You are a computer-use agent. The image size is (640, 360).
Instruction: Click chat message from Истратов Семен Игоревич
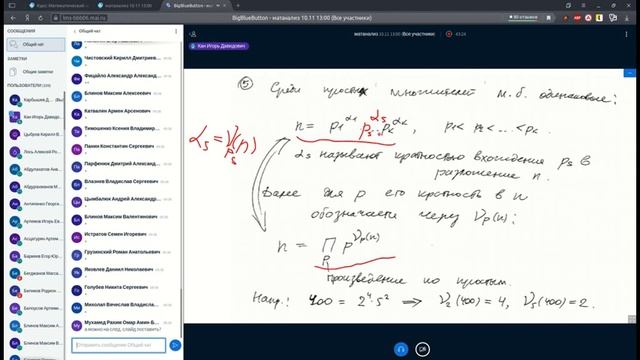coord(122,236)
